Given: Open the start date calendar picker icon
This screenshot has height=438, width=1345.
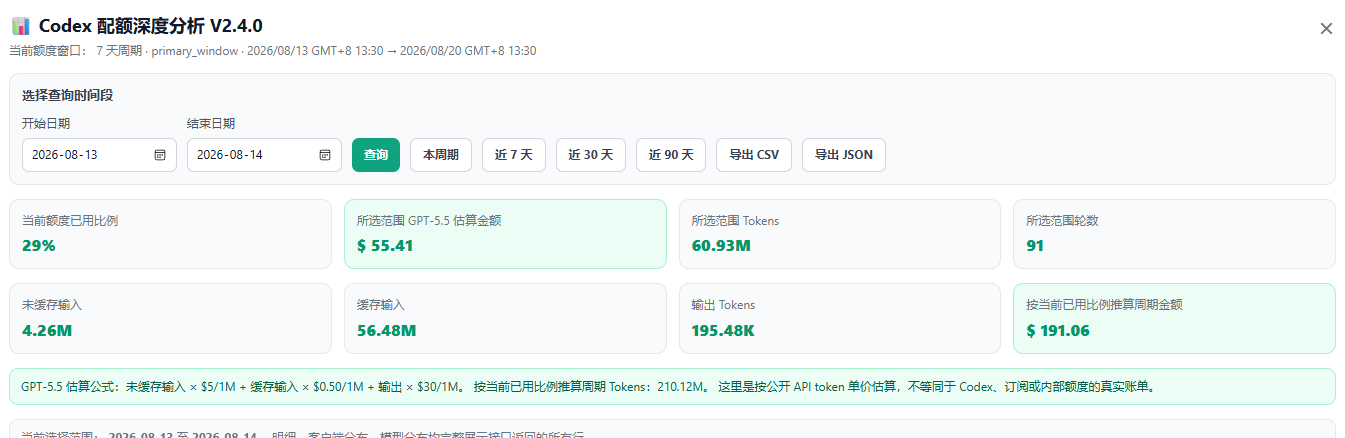Looking at the screenshot, I should [x=160, y=155].
